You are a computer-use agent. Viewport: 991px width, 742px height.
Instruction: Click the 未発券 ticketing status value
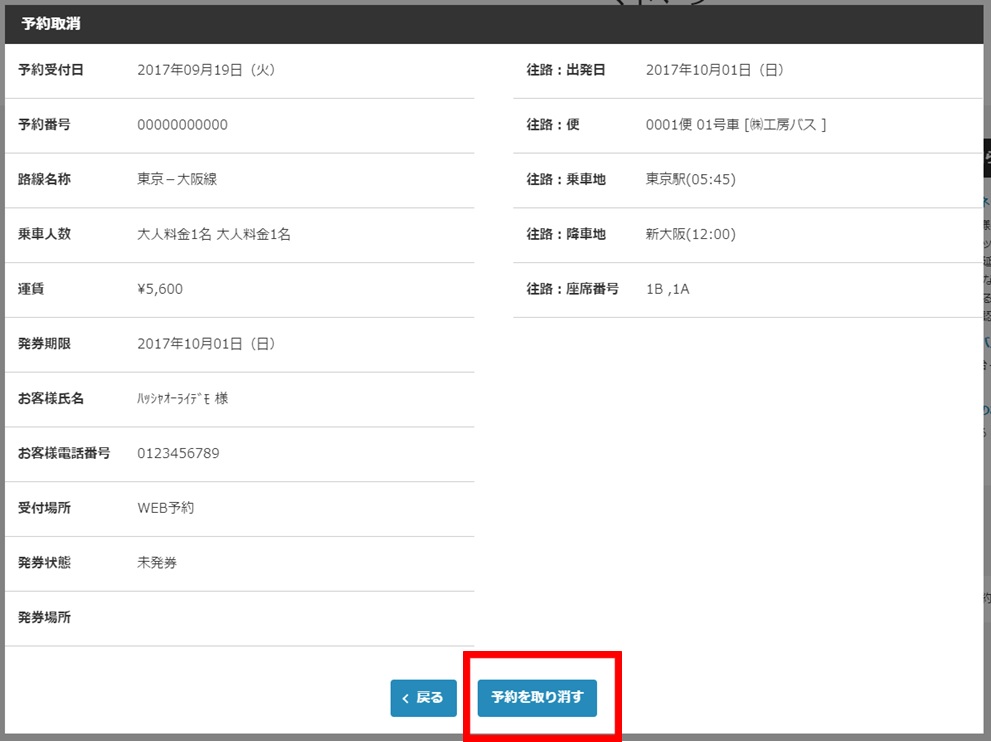coord(157,563)
